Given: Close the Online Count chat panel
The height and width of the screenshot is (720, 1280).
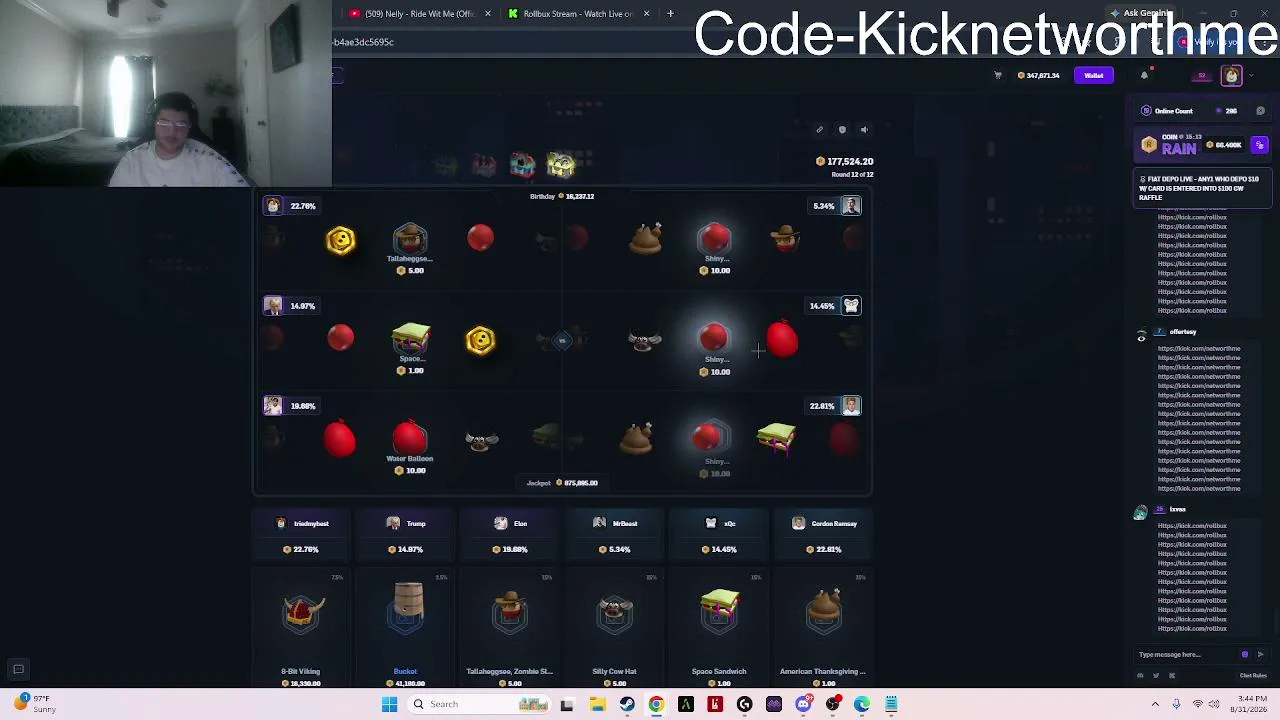Looking at the screenshot, I should coord(1260,111).
